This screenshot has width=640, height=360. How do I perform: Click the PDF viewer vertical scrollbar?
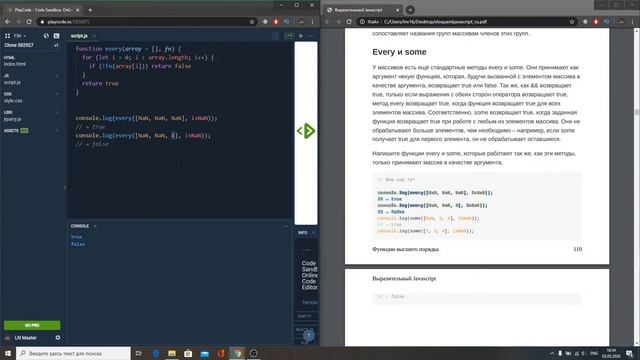(637, 112)
